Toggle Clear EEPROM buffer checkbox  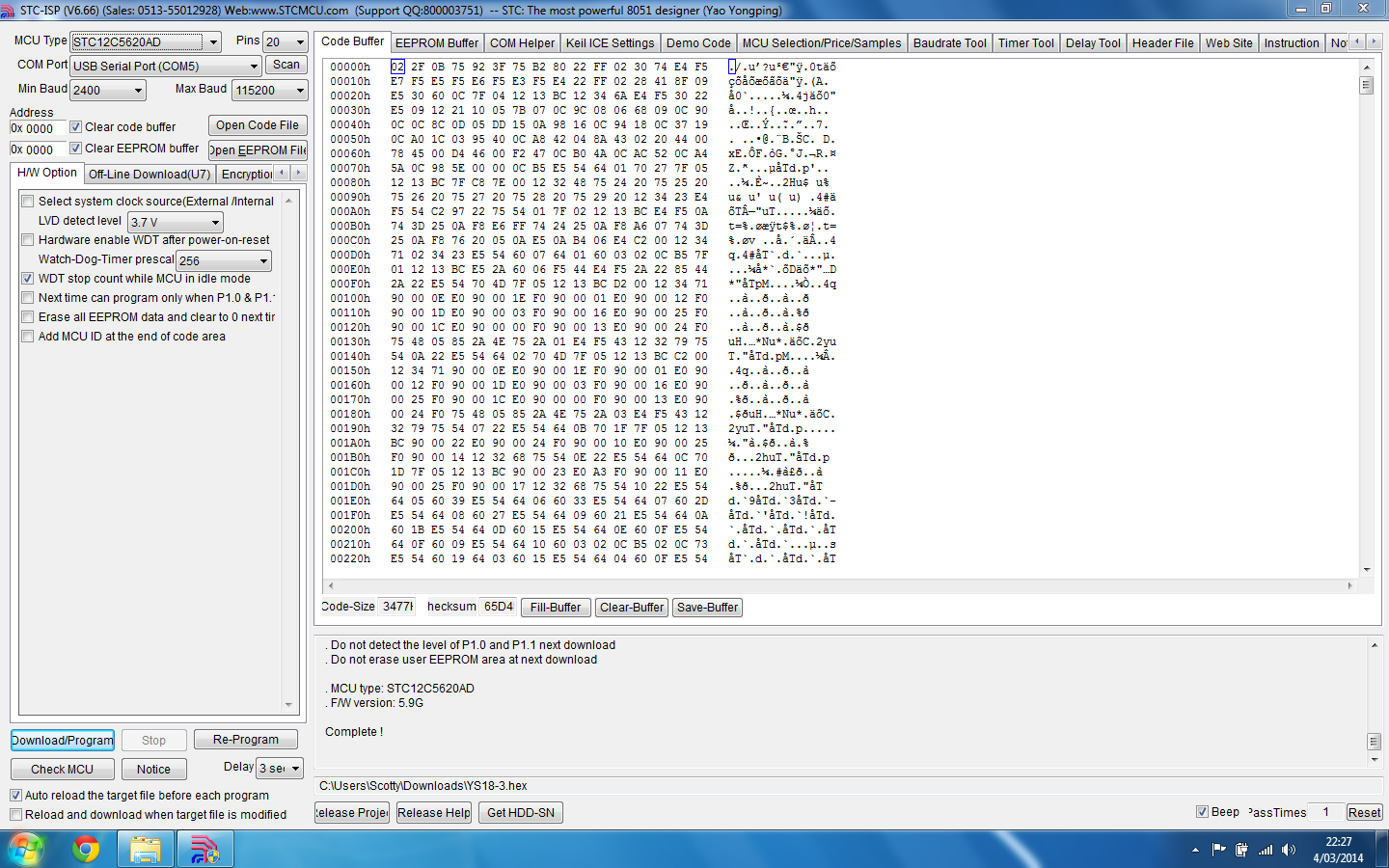coord(75,148)
